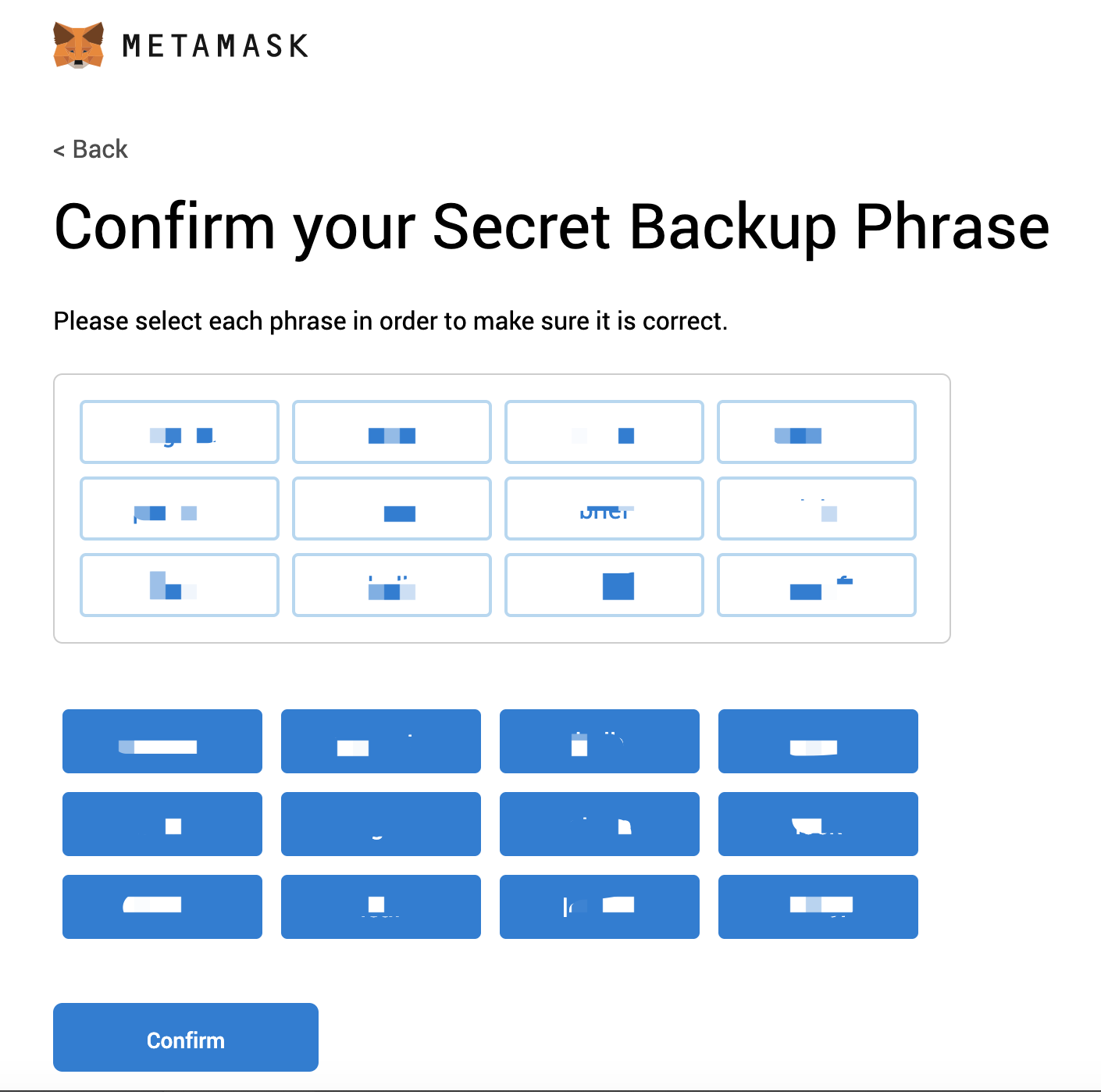Choose second blue word button in middle row
The height and width of the screenshot is (1092, 1101).
381,824
